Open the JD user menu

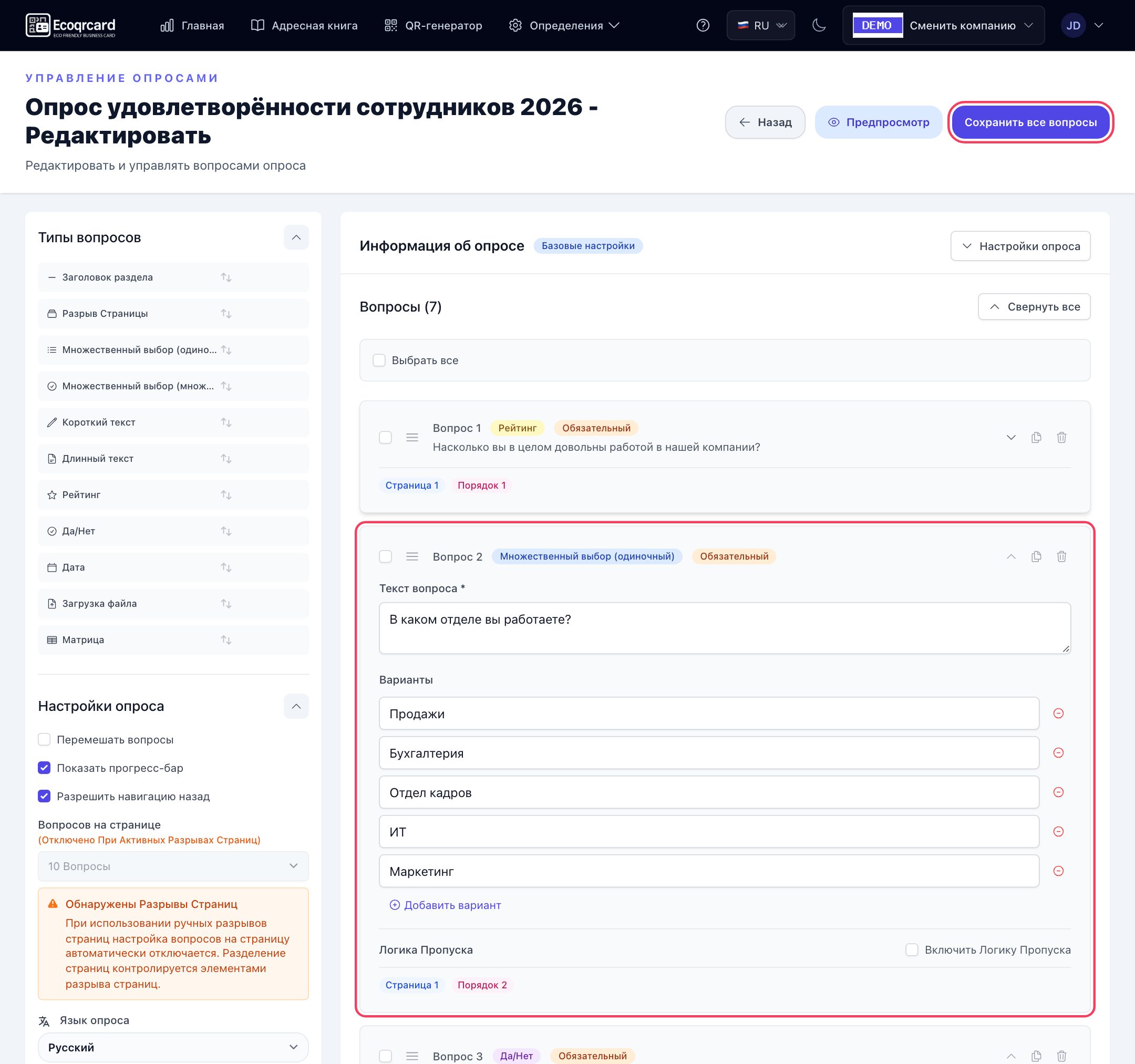(x=1082, y=25)
